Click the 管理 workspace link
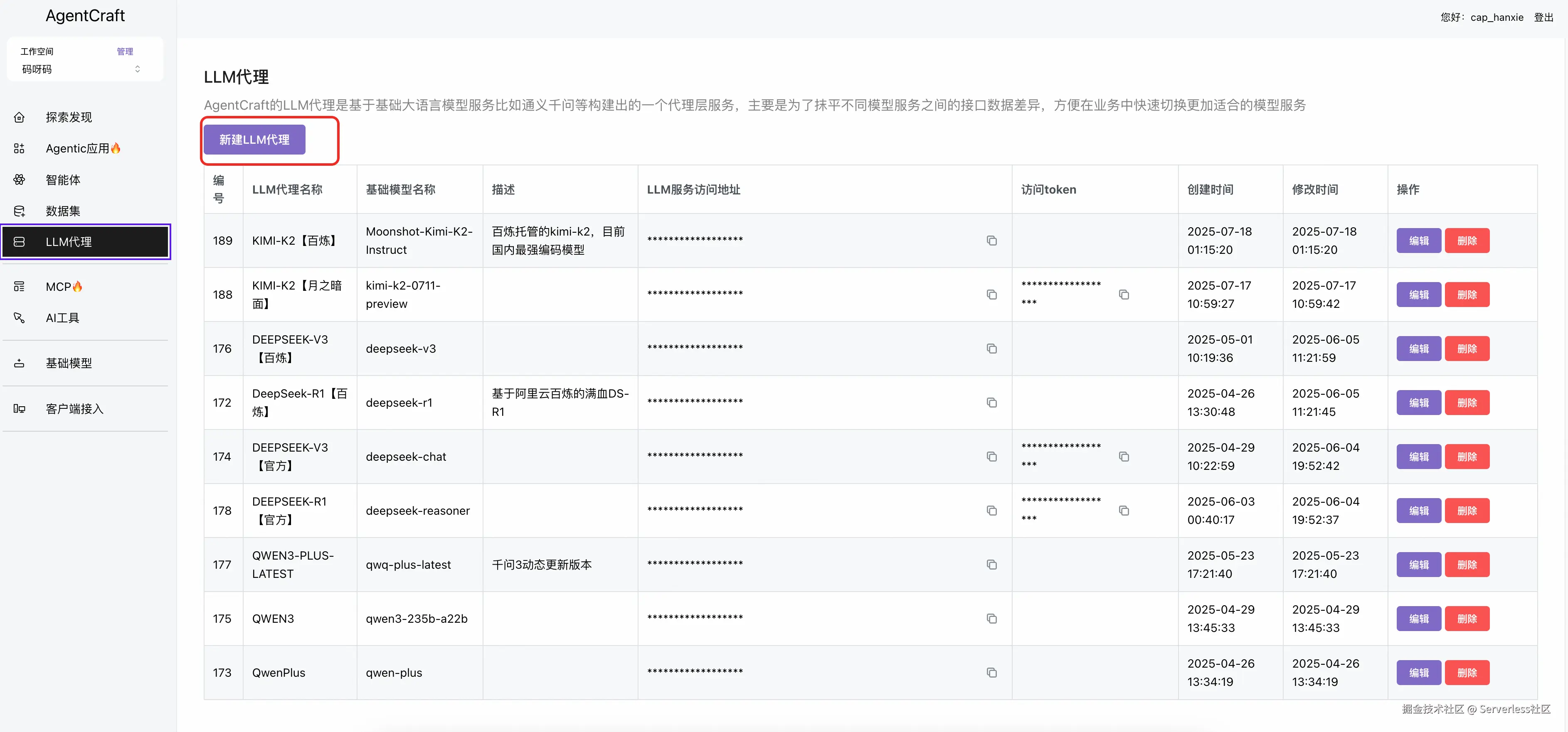The width and height of the screenshot is (1568, 732). (x=125, y=52)
